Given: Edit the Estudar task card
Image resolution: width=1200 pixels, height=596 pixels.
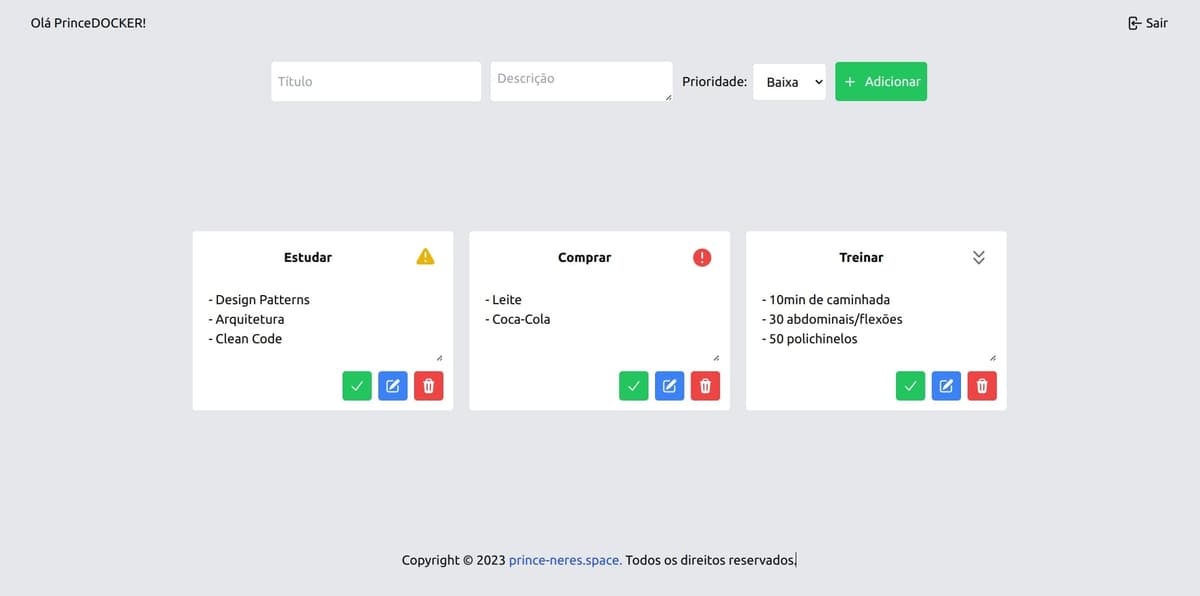Looking at the screenshot, I should pyautogui.click(x=393, y=386).
